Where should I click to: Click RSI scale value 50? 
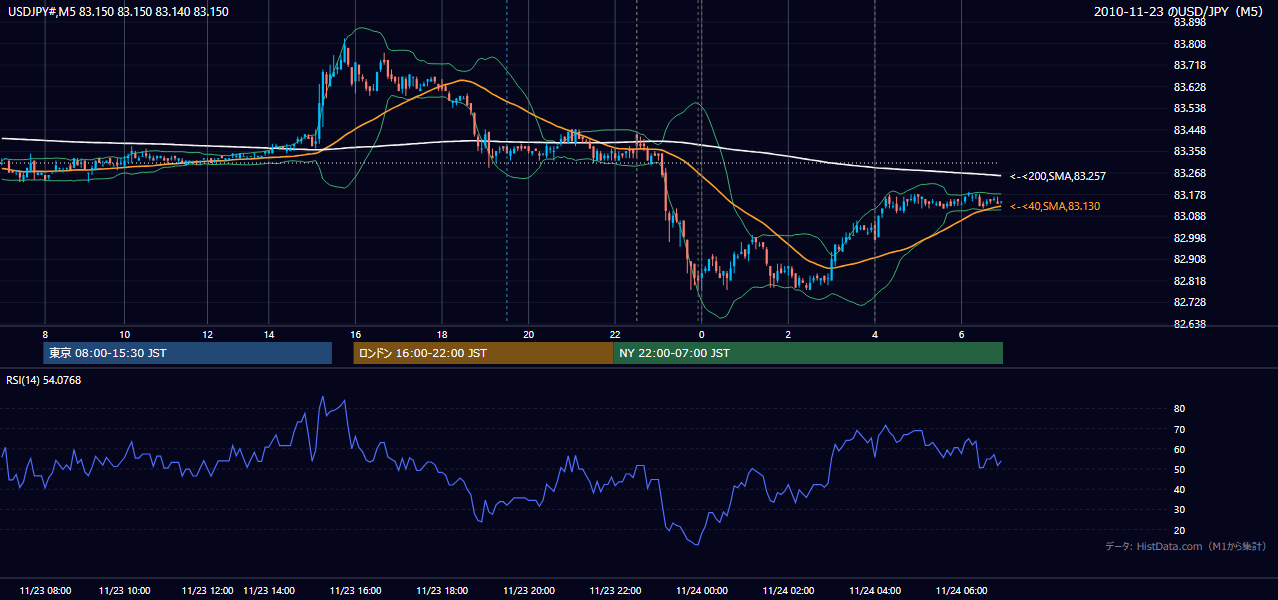tap(1179, 469)
